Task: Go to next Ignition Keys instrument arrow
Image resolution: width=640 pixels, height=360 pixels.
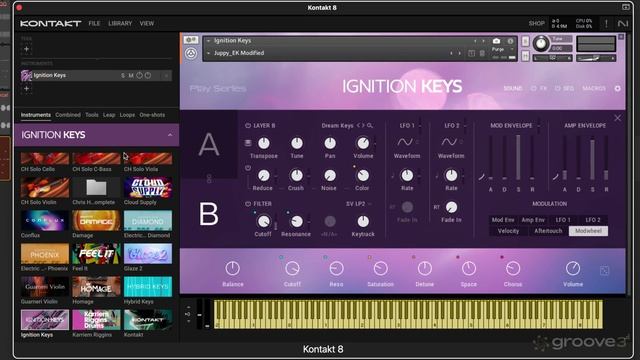Action: [x=484, y=41]
